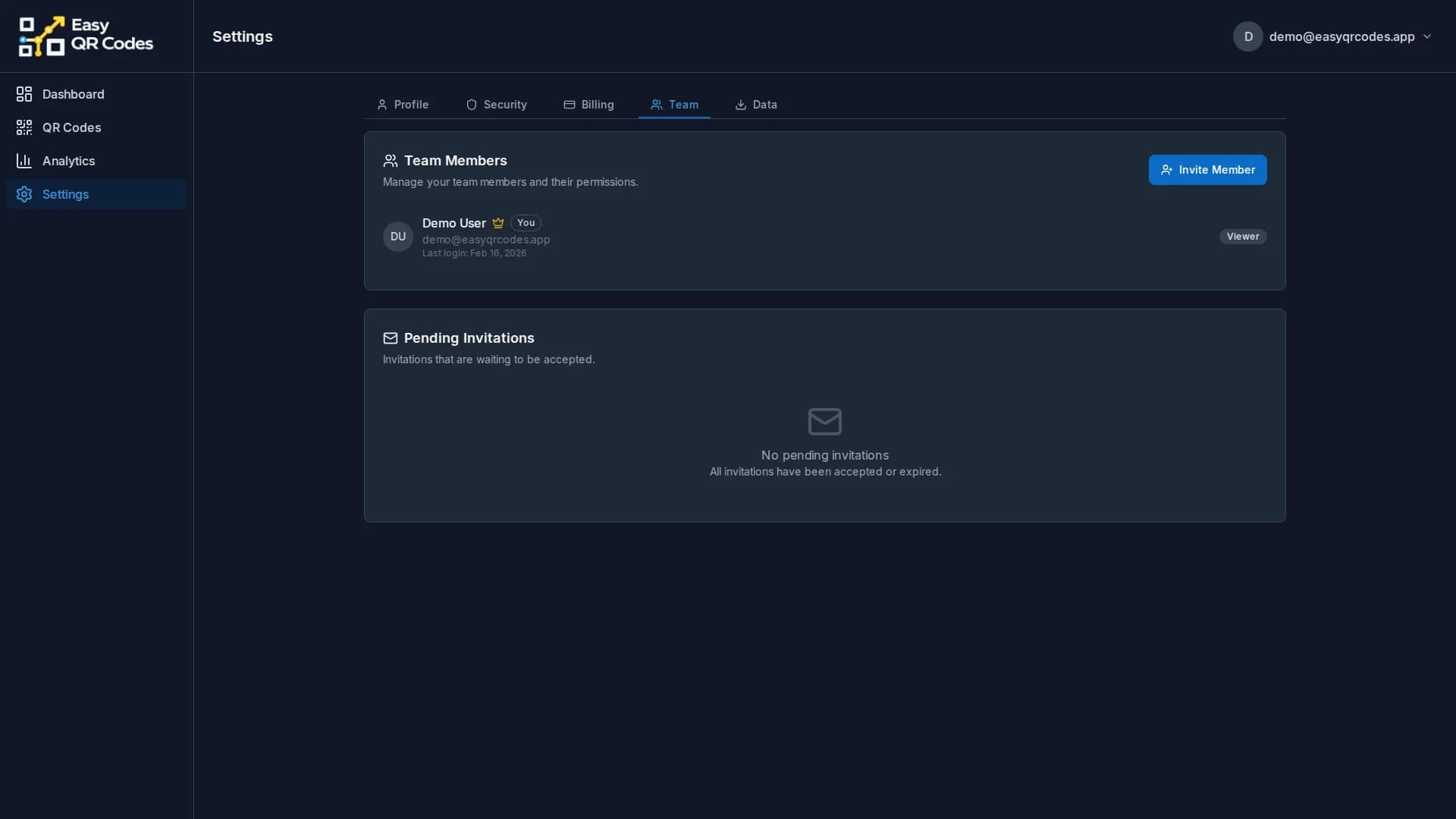Click the No pending invitations text

825,455
